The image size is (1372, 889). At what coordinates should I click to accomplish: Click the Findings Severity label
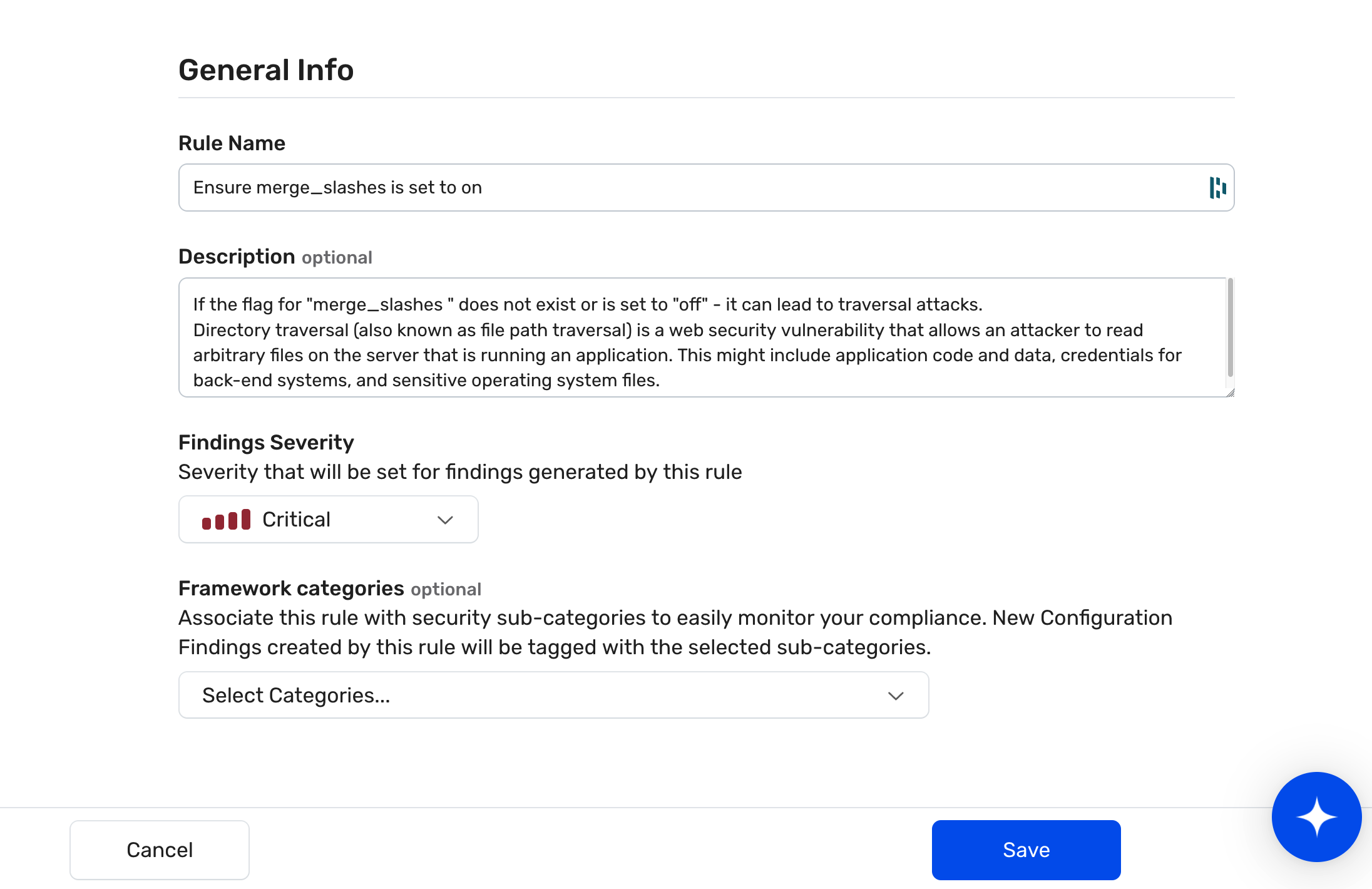pos(266,443)
